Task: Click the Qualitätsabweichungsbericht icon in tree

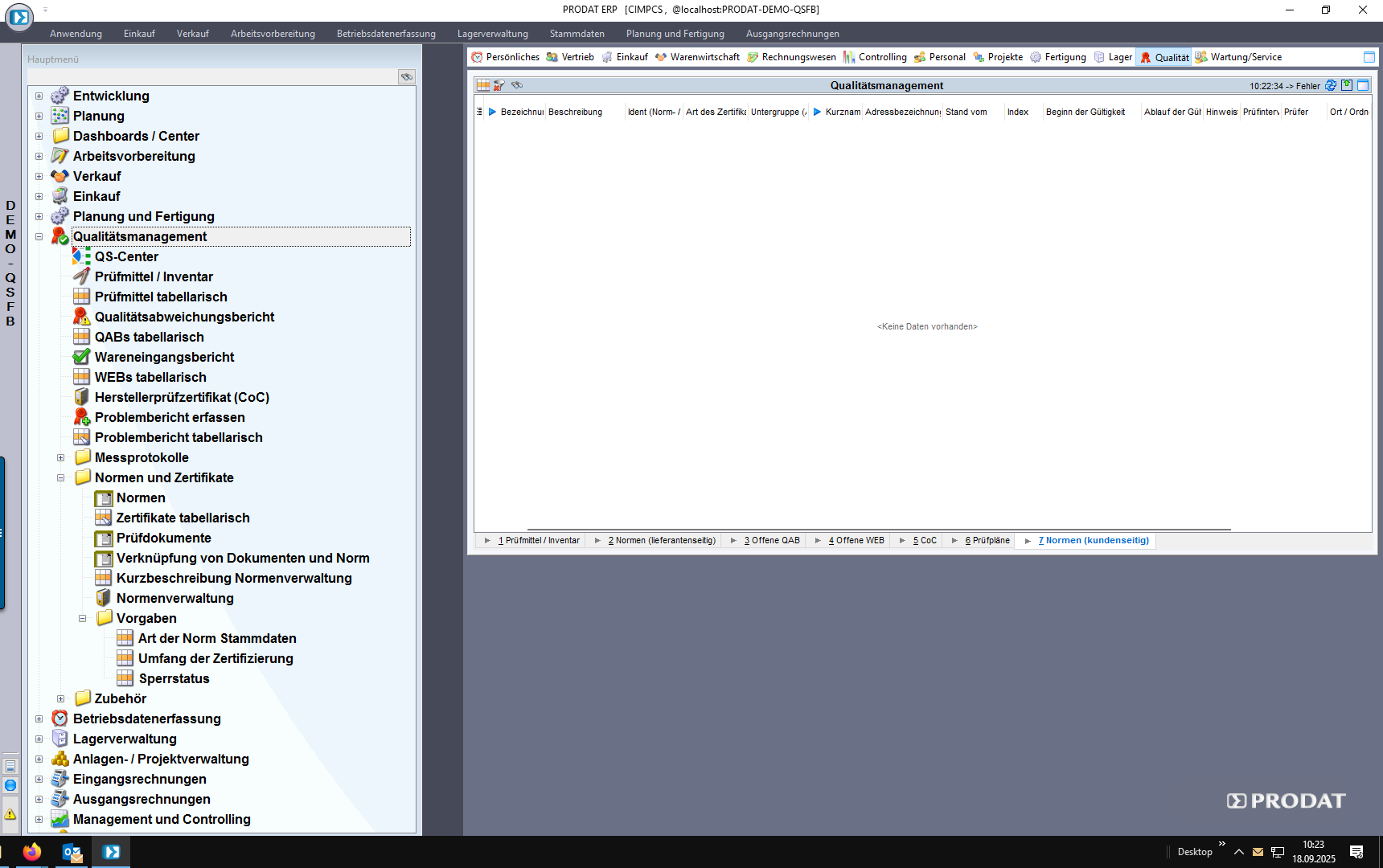Action: click(81, 317)
